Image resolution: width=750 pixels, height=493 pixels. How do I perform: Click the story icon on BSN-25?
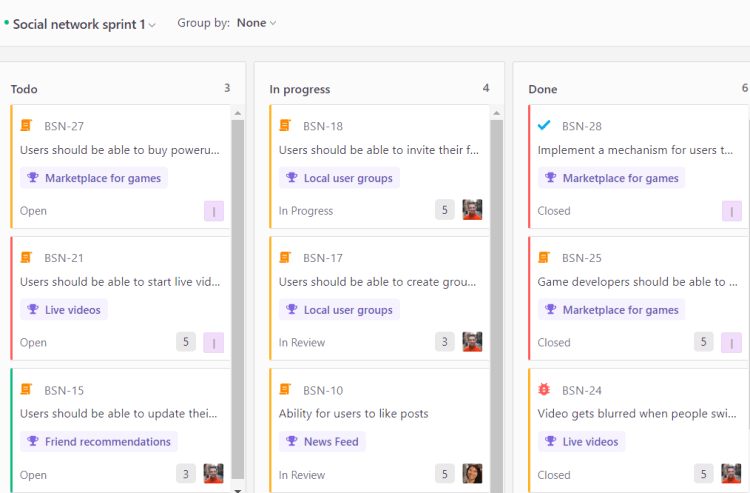[x=544, y=258]
